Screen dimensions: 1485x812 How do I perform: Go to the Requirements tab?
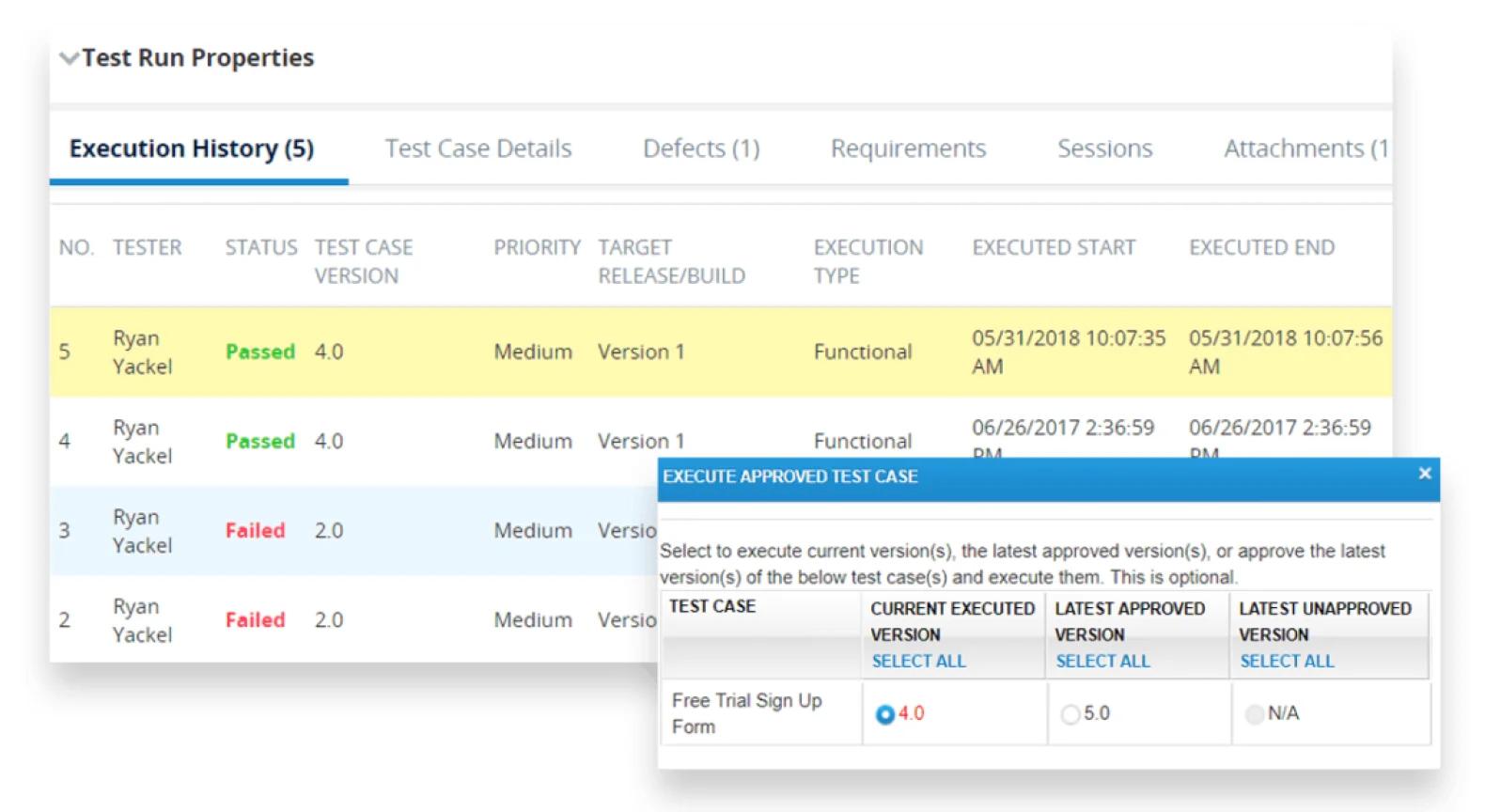pos(907,148)
